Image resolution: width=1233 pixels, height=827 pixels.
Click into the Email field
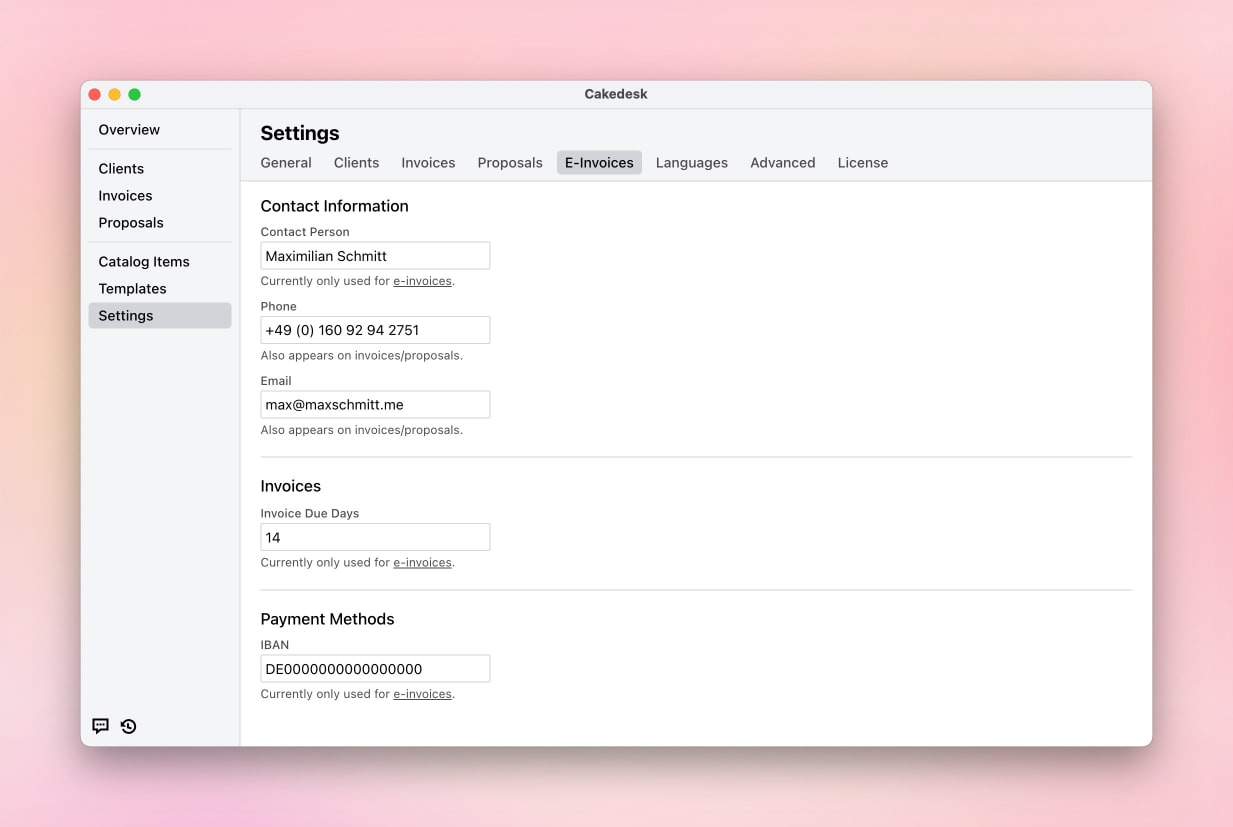375,405
